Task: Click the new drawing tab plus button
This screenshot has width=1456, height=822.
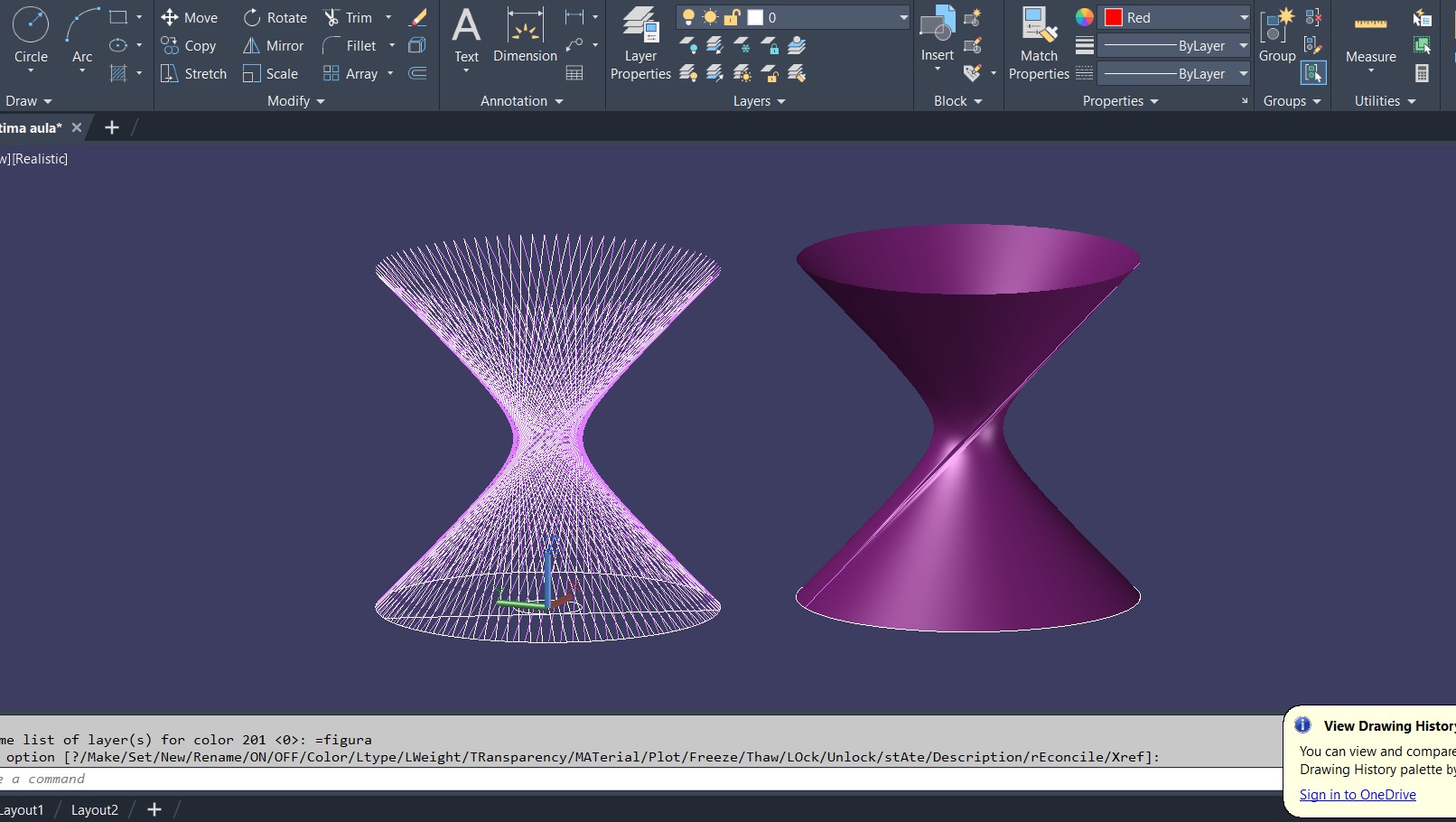Action: coord(112,127)
